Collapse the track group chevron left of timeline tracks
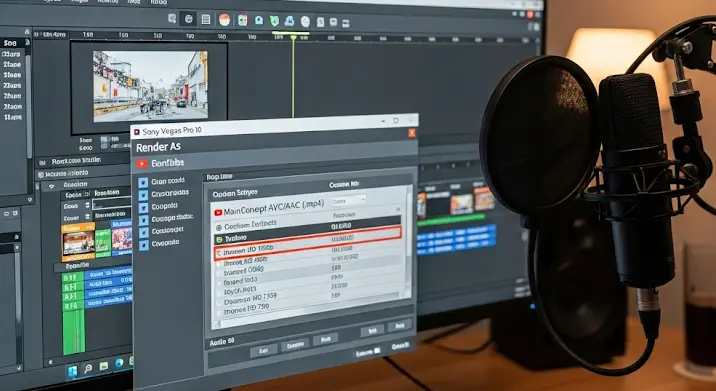 [x=51, y=186]
